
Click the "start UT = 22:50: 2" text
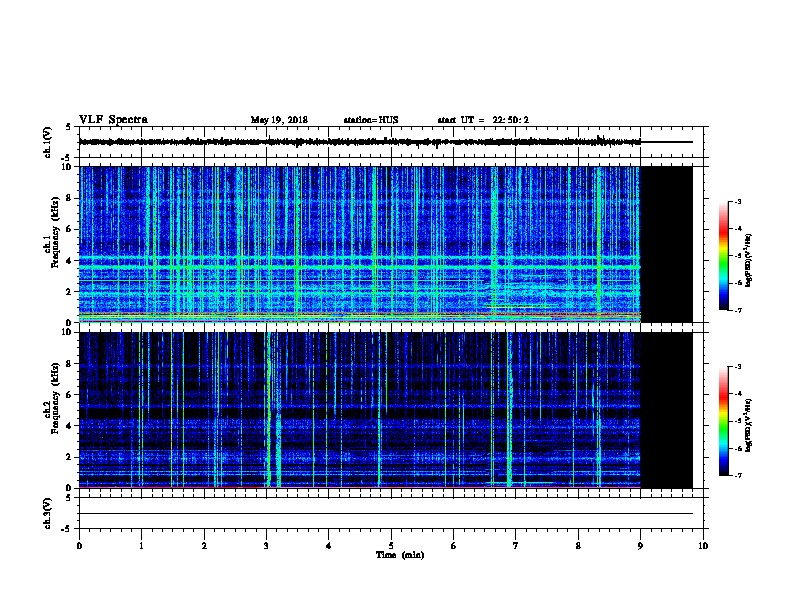click(483, 120)
